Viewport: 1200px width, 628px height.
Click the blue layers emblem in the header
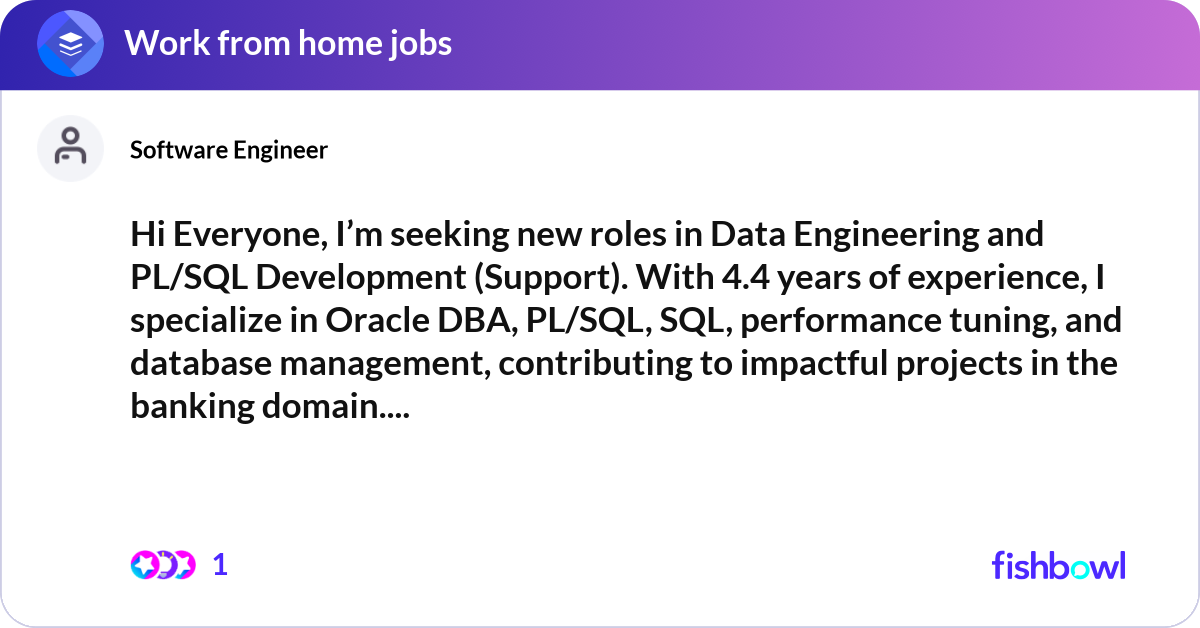coord(70,43)
